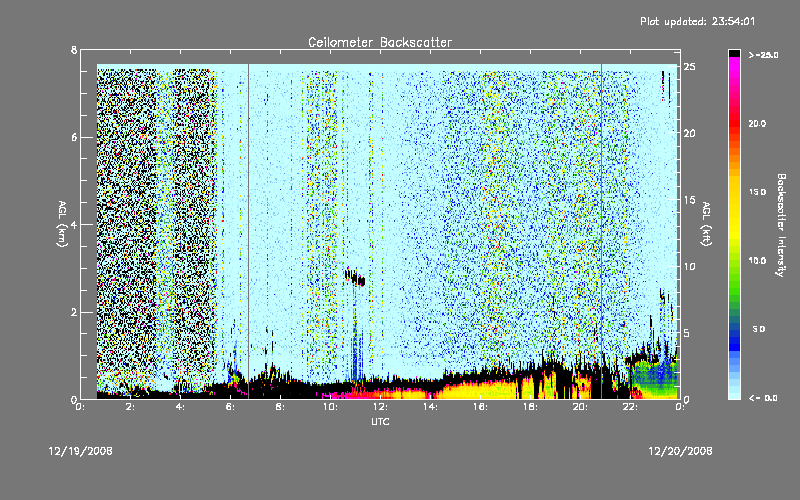Click the '6' tick on the km axis
The height and width of the screenshot is (500, 800).
click(74, 137)
